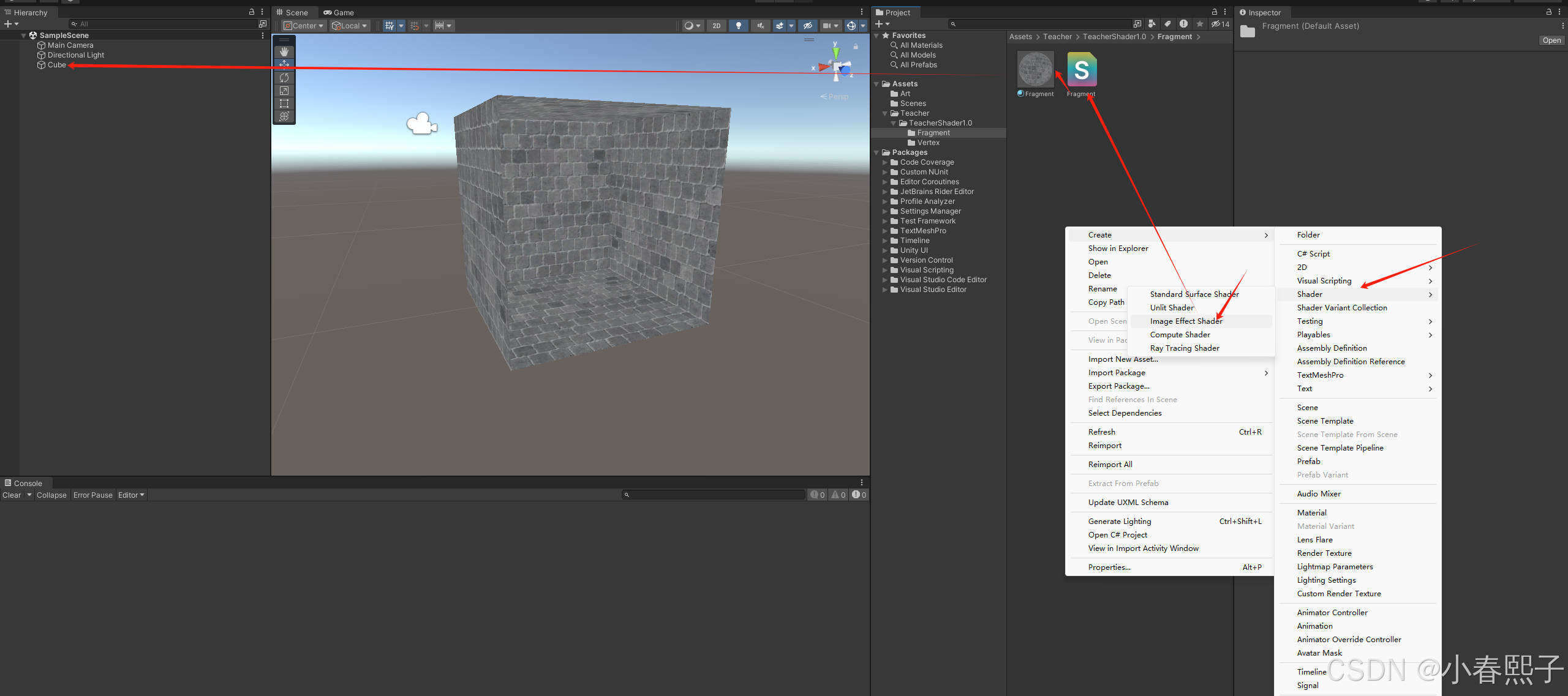The width and height of the screenshot is (1568, 696).
Task: Click the Project panel search field
Action: [1041, 24]
